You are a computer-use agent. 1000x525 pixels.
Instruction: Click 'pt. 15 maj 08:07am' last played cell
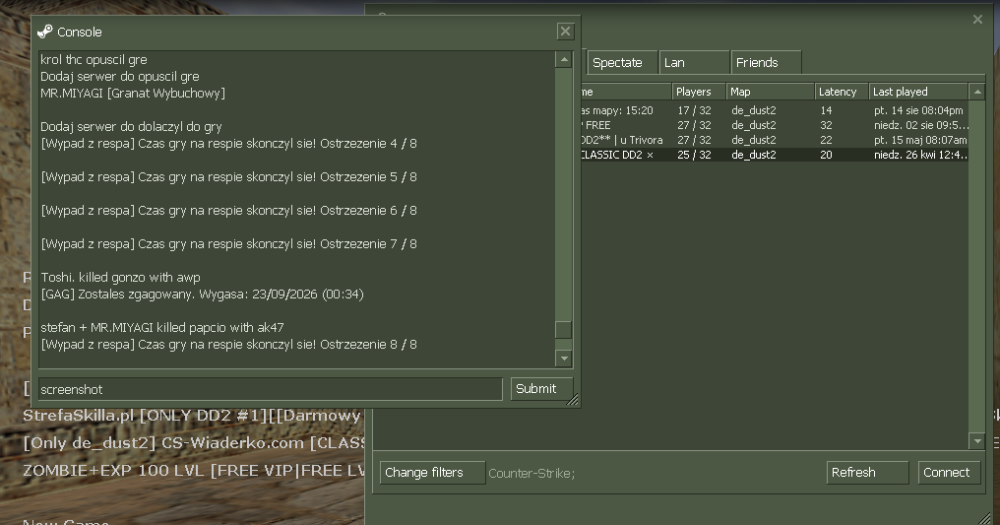tap(920, 140)
